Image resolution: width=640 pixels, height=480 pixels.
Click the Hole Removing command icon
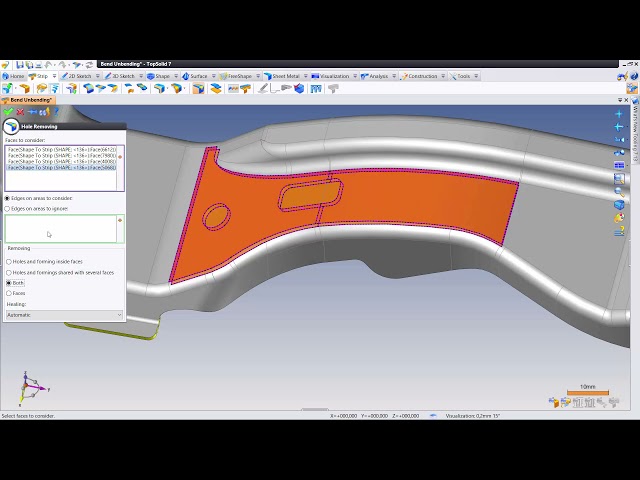tap(11, 127)
